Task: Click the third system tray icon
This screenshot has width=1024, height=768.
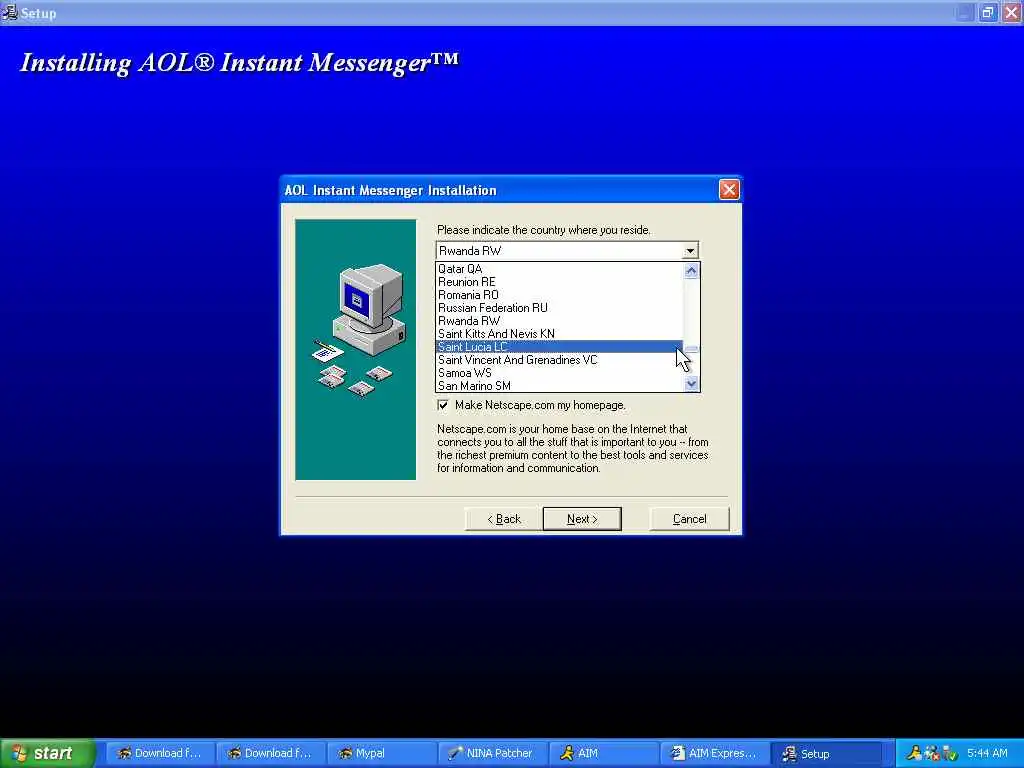Action: (x=950, y=753)
